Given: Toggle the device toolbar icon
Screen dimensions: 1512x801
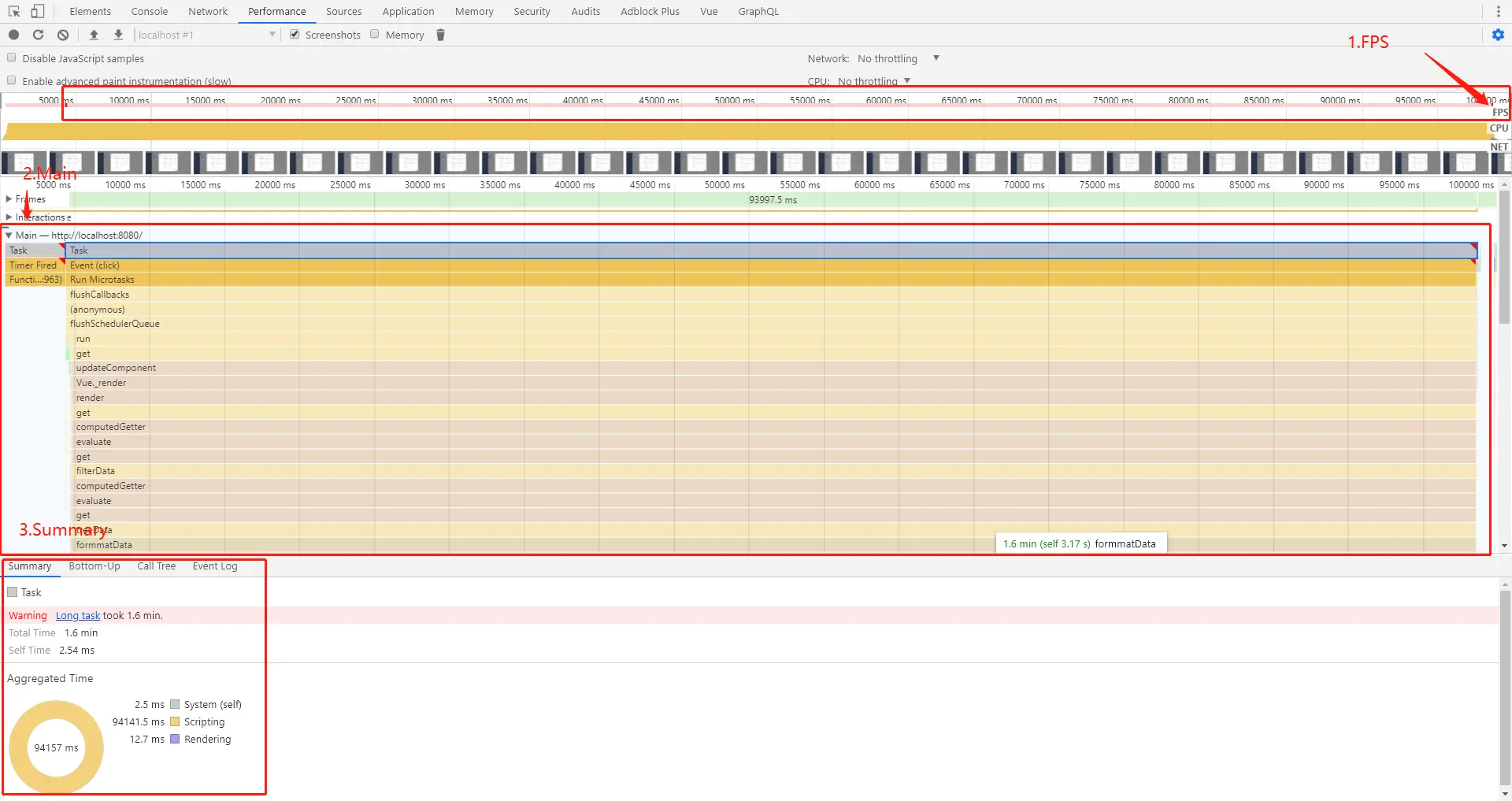Looking at the screenshot, I should [37, 11].
